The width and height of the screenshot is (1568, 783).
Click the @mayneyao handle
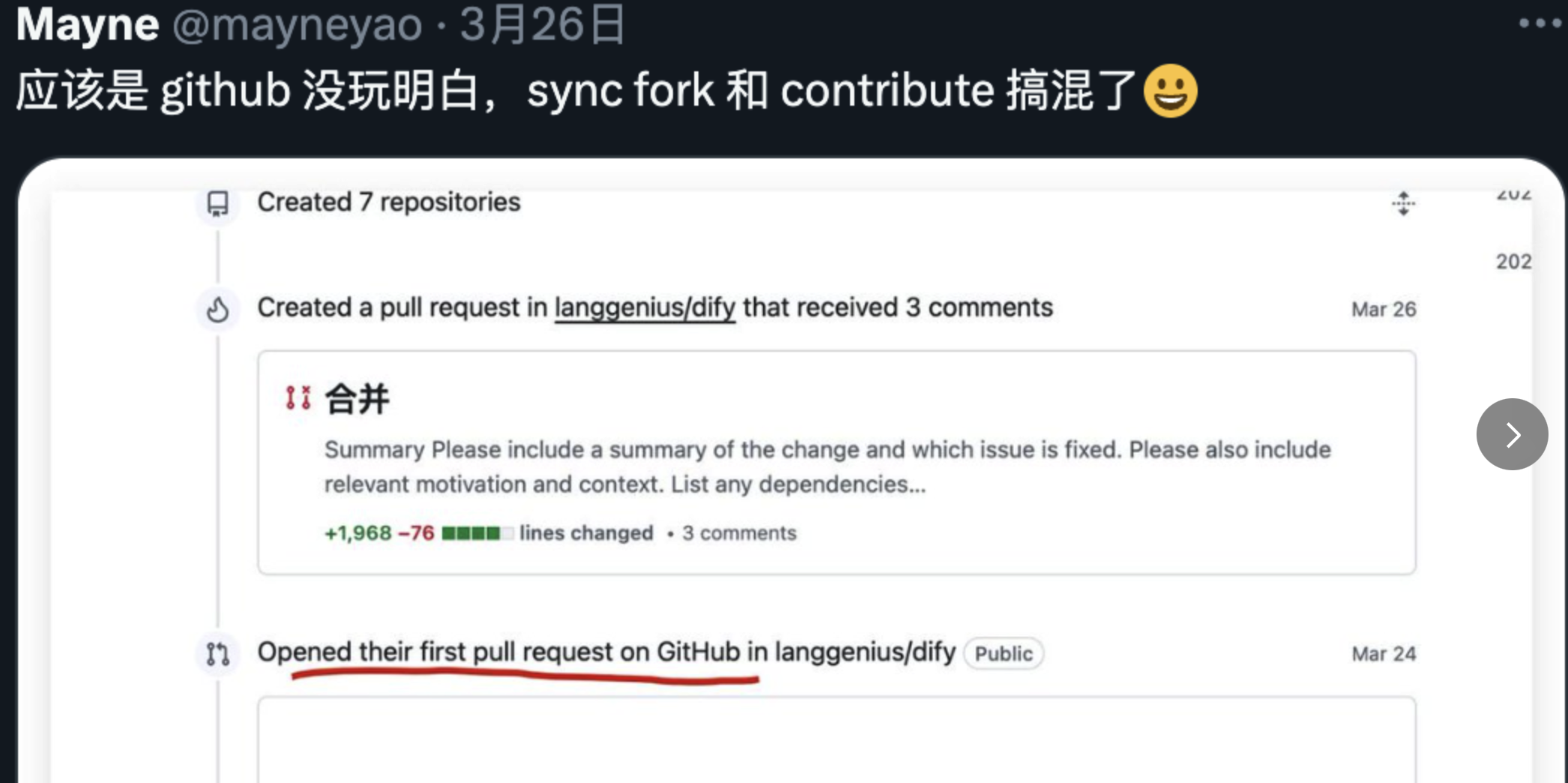[x=298, y=25]
